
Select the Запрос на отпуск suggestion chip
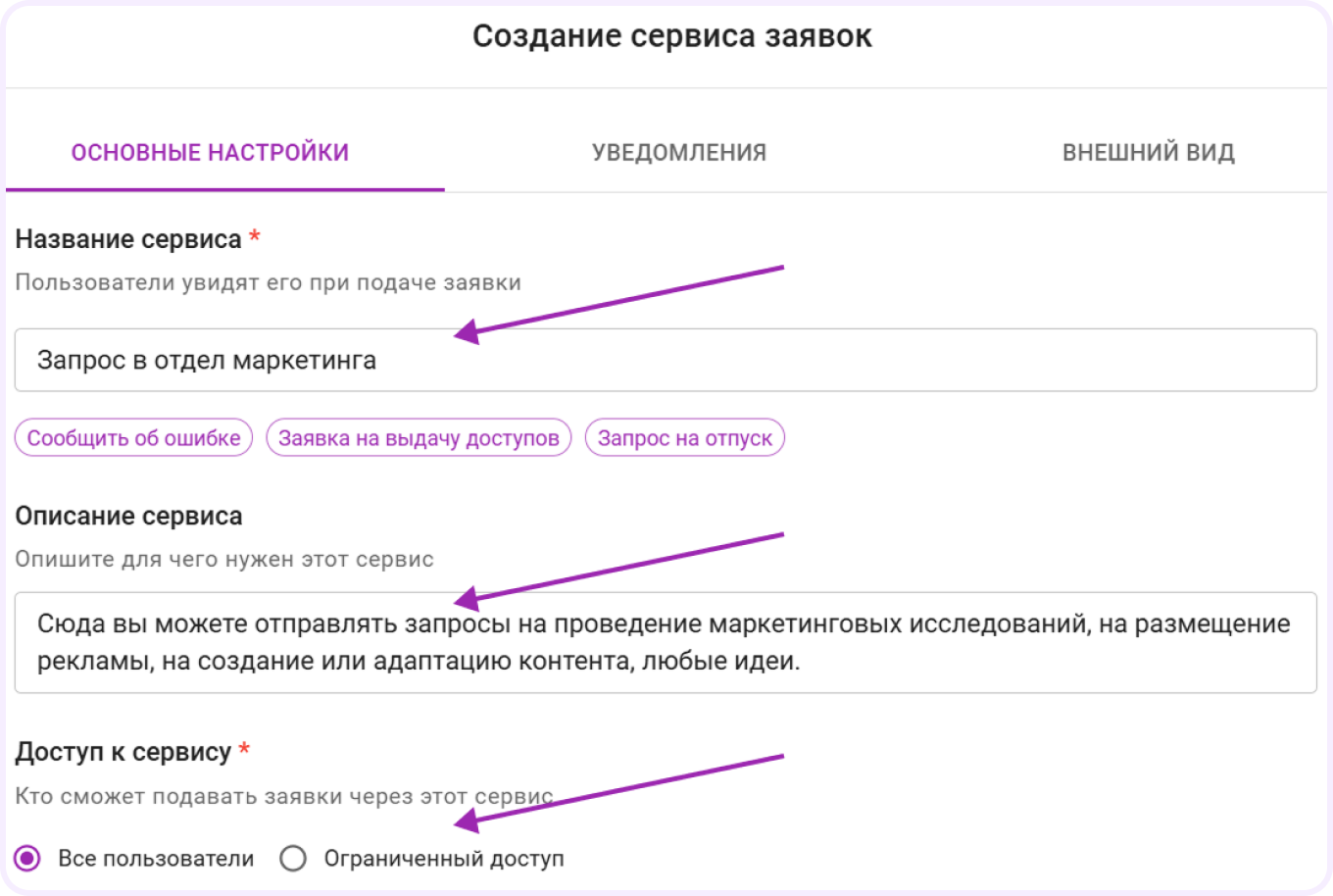[x=685, y=438]
